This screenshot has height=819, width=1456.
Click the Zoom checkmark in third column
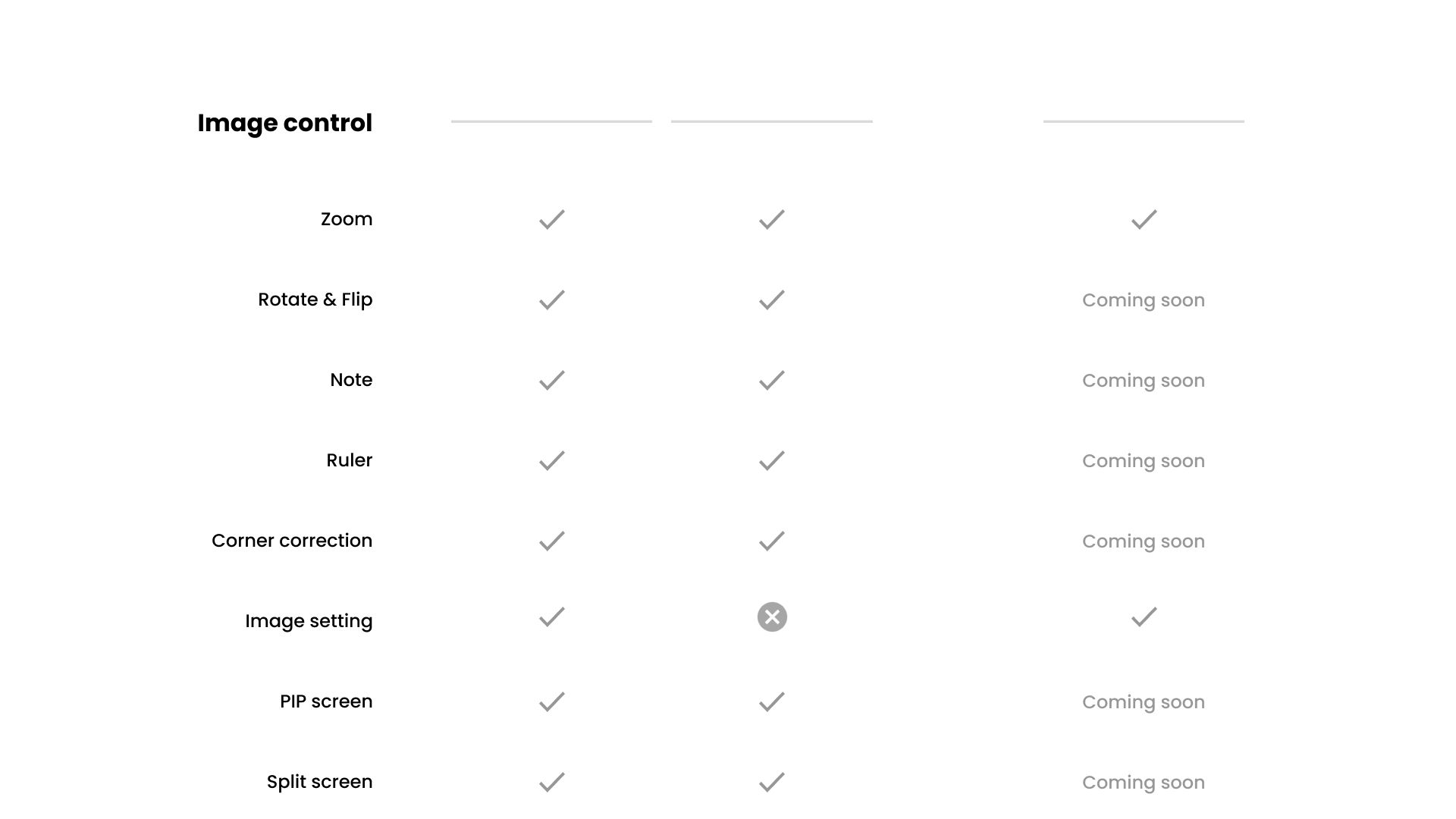[1144, 219]
